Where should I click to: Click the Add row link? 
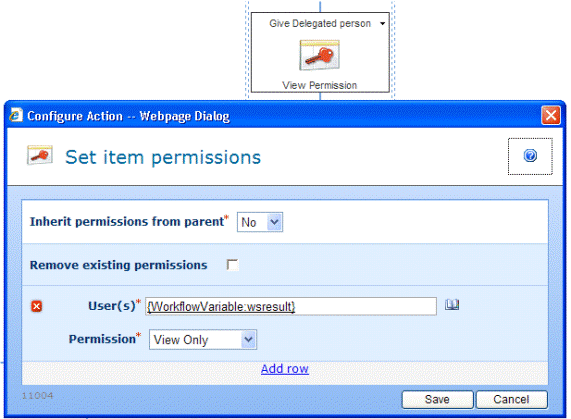click(x=285, y=369)
